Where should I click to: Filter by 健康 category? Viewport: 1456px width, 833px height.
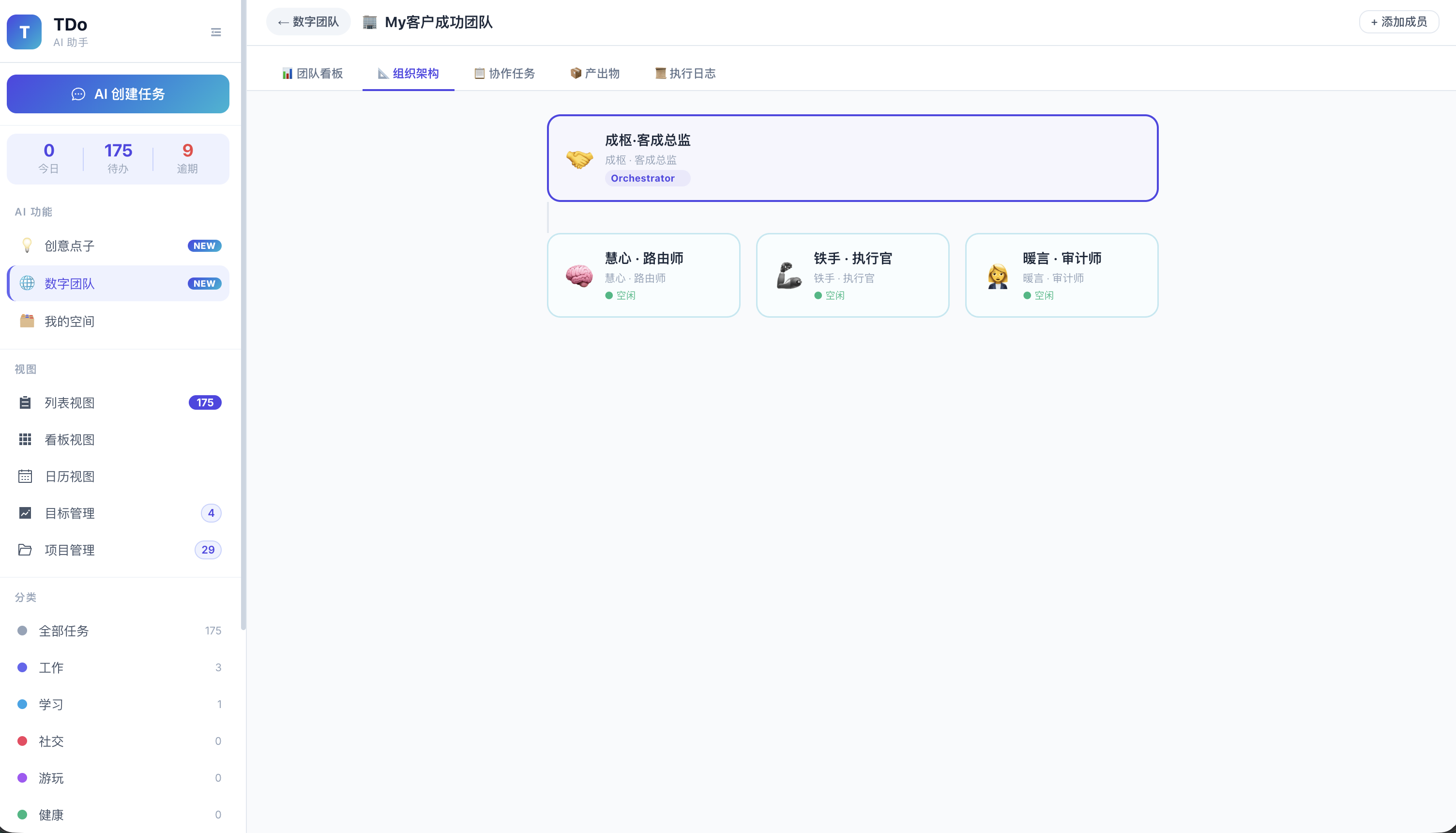click(x=118, y=815)
